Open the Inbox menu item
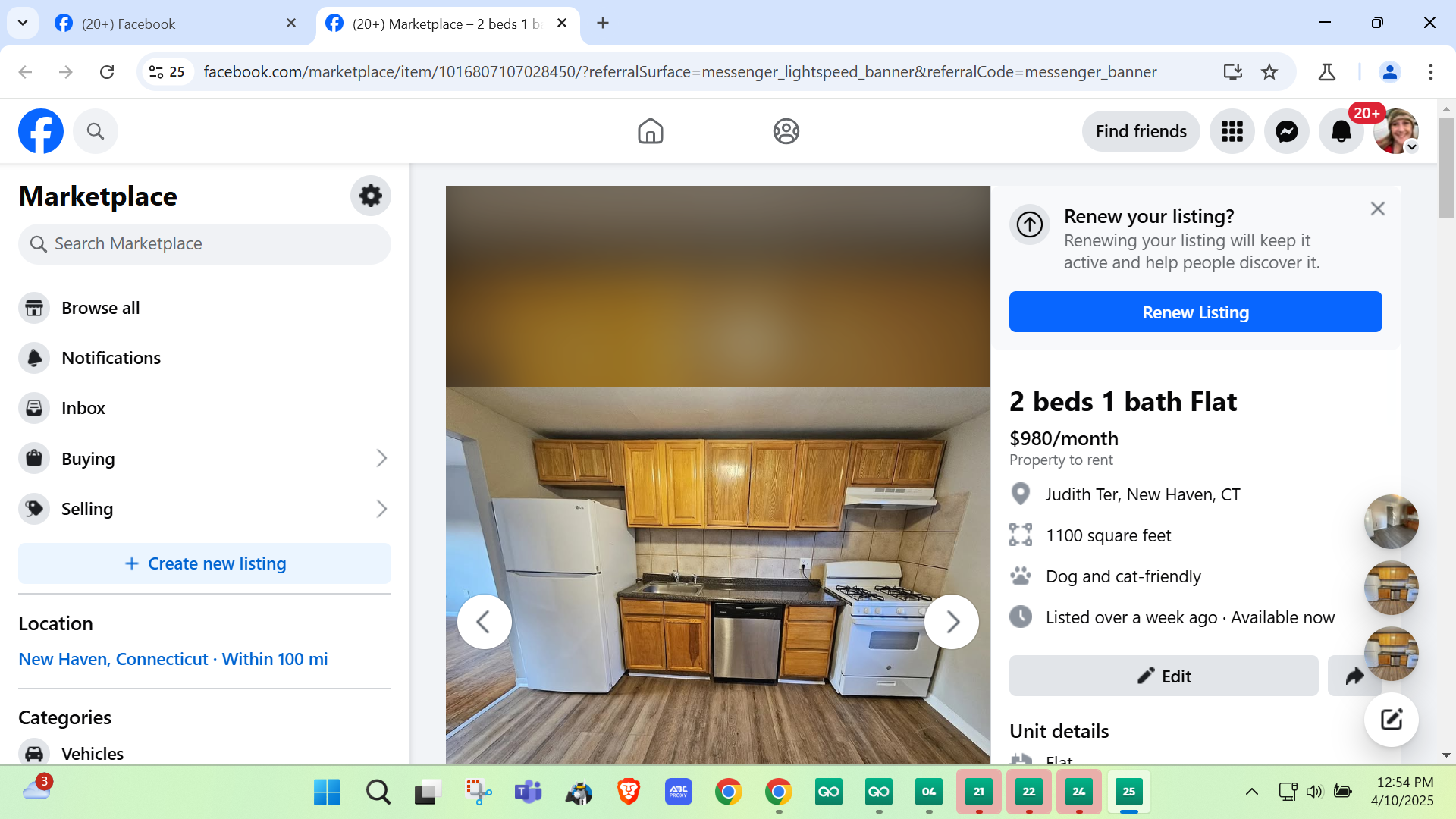 83,408
